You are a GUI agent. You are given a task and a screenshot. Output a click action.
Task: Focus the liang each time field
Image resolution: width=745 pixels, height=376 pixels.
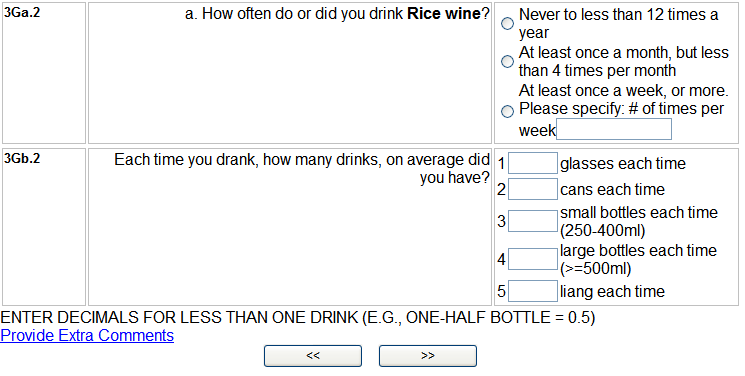point(533,291)
